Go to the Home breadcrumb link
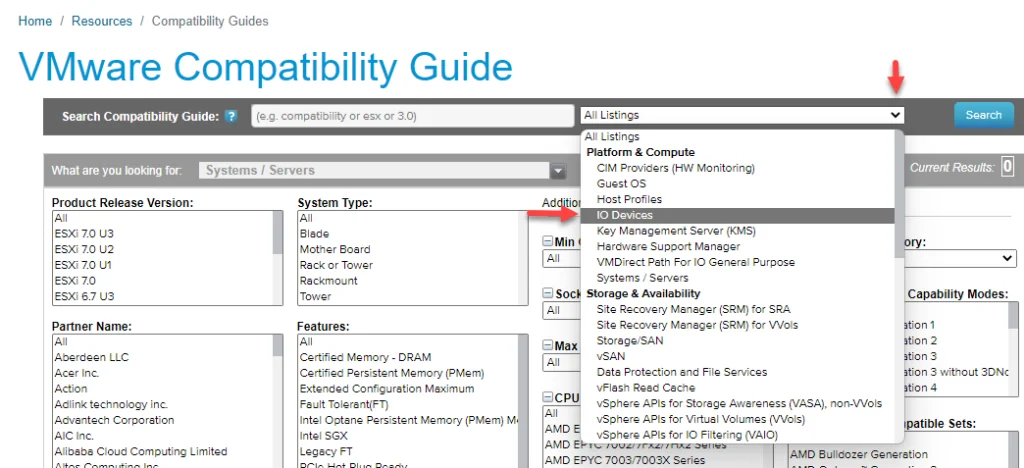The height and width of the screenshot is (468, 1024). pos(35,21)
